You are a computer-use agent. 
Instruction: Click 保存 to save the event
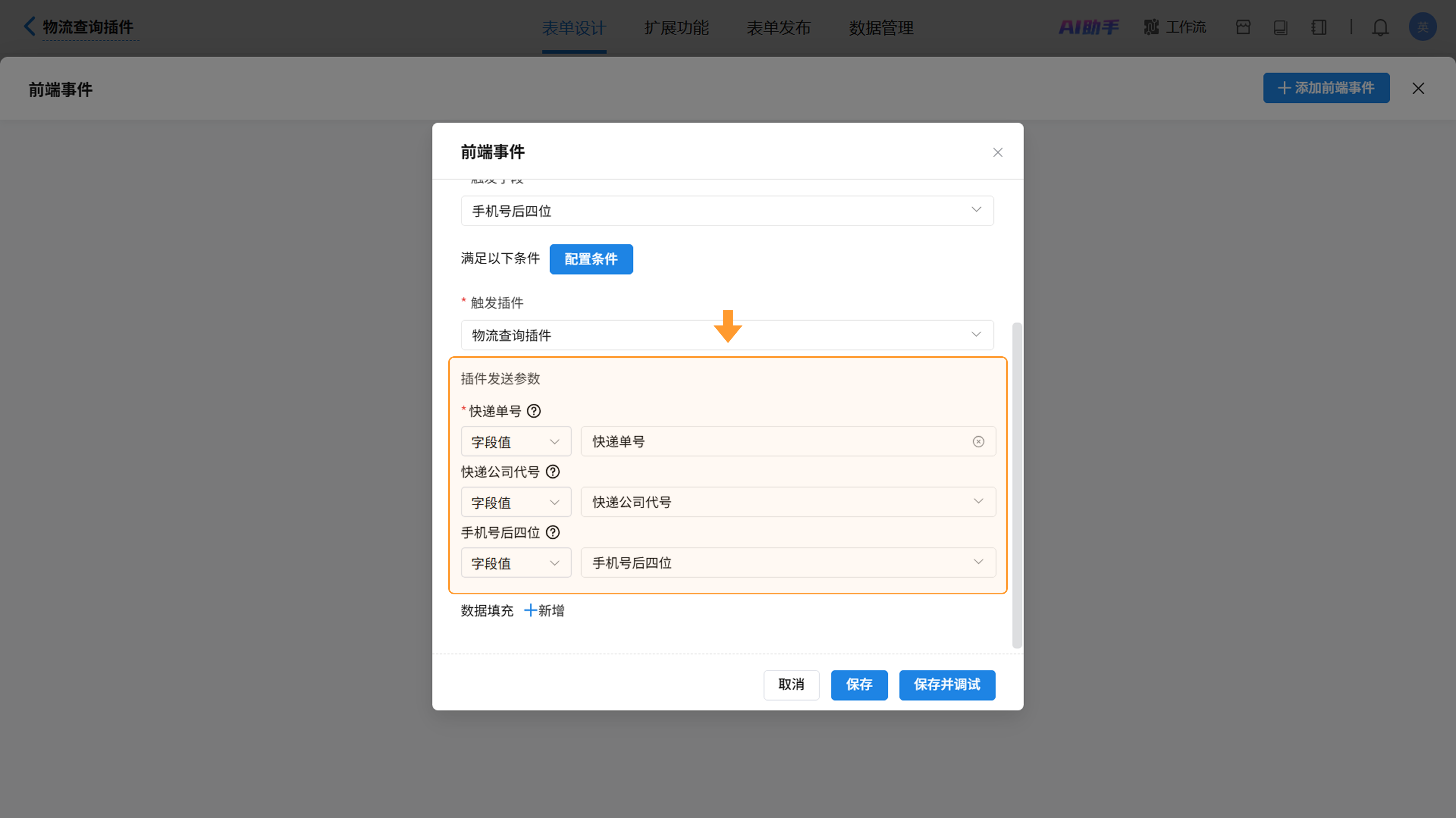coord(859,685)
